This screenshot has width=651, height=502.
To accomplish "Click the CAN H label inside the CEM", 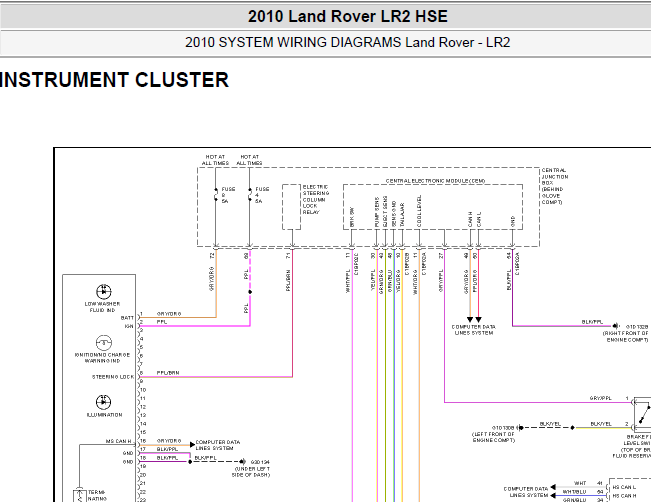I will pos(470,220).
